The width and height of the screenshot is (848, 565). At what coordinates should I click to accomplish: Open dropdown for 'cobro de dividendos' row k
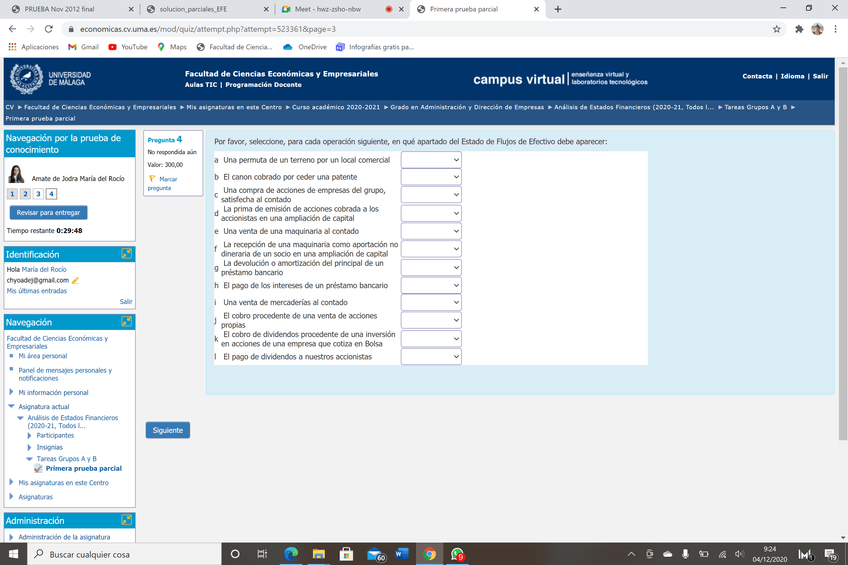[x=431, y=339]
